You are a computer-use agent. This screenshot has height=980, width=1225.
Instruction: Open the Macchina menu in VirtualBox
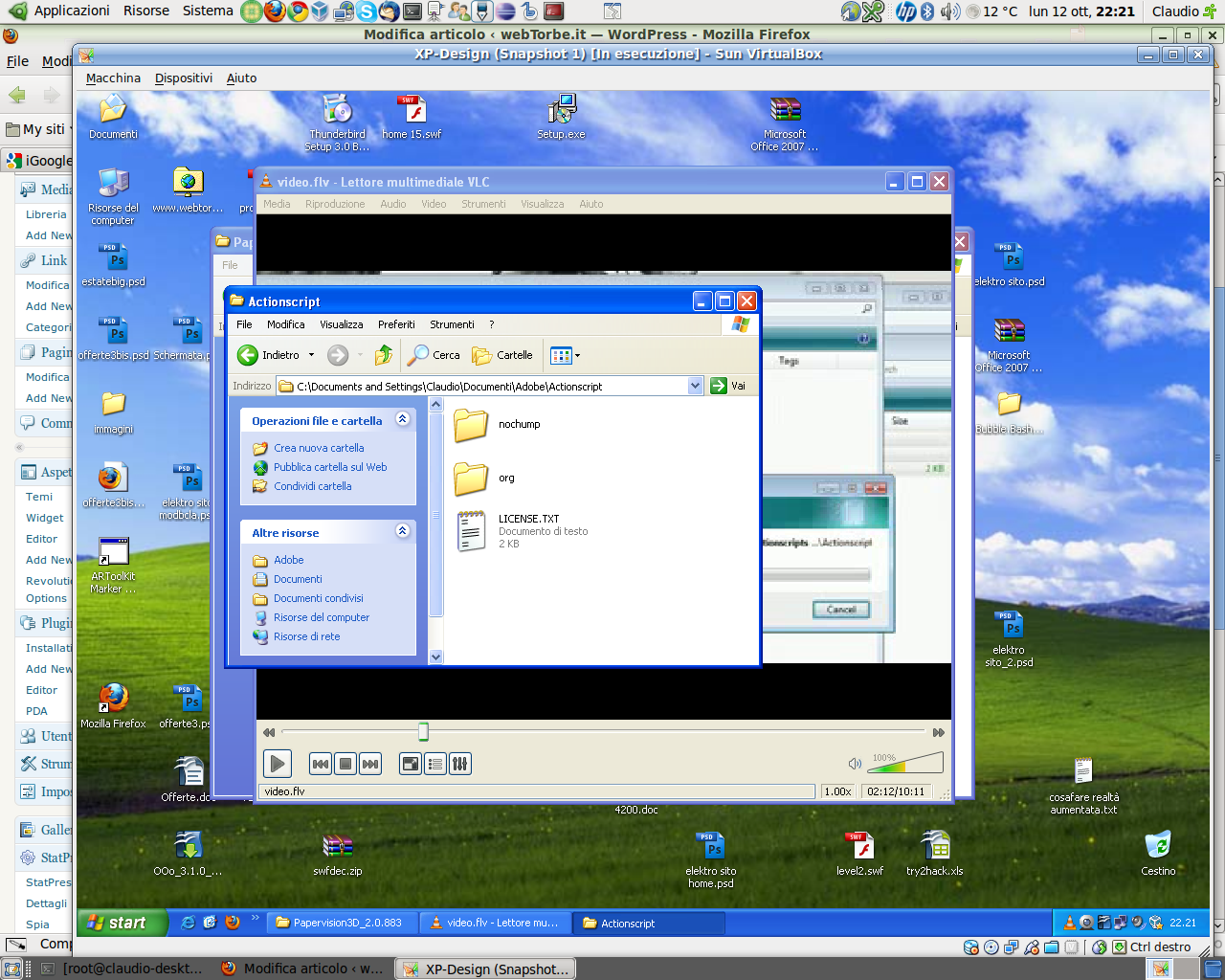(113, 78)
